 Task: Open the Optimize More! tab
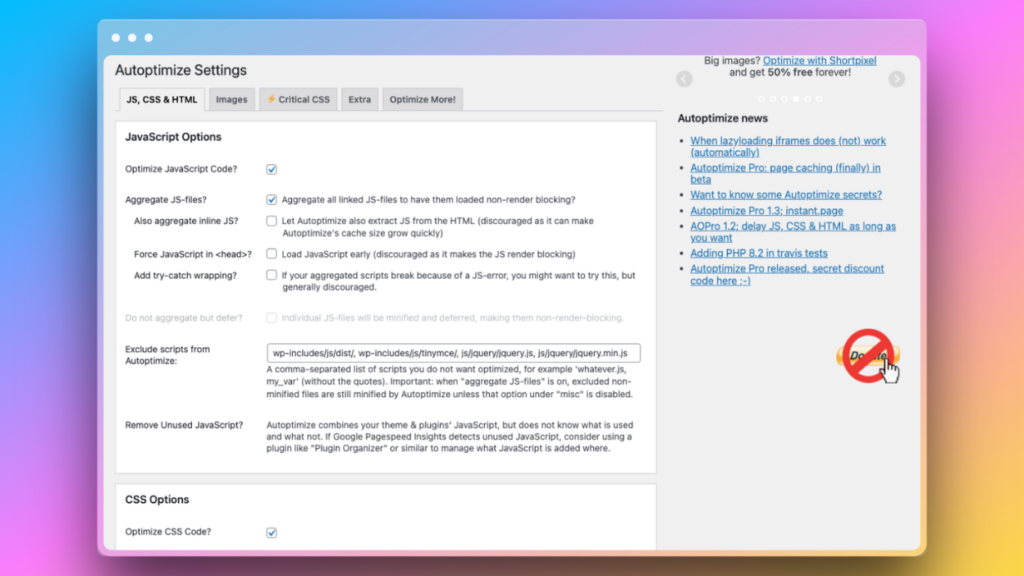tap(423, 99)
